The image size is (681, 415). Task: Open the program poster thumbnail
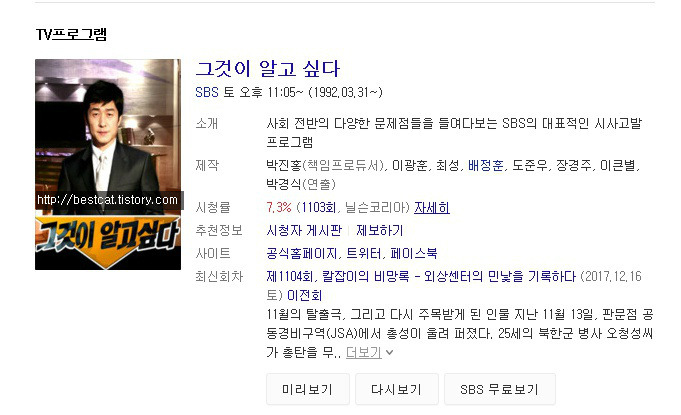(108, 165)
